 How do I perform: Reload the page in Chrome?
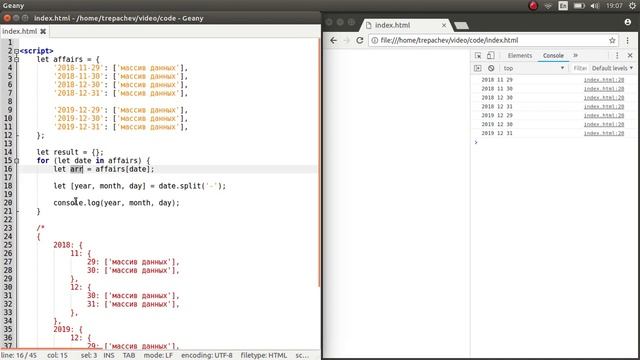(x=360, y=40)
